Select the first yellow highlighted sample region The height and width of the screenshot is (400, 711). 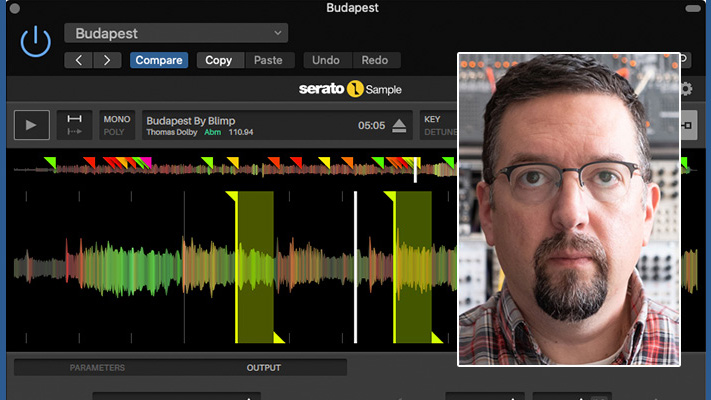[x=254, y=265]
